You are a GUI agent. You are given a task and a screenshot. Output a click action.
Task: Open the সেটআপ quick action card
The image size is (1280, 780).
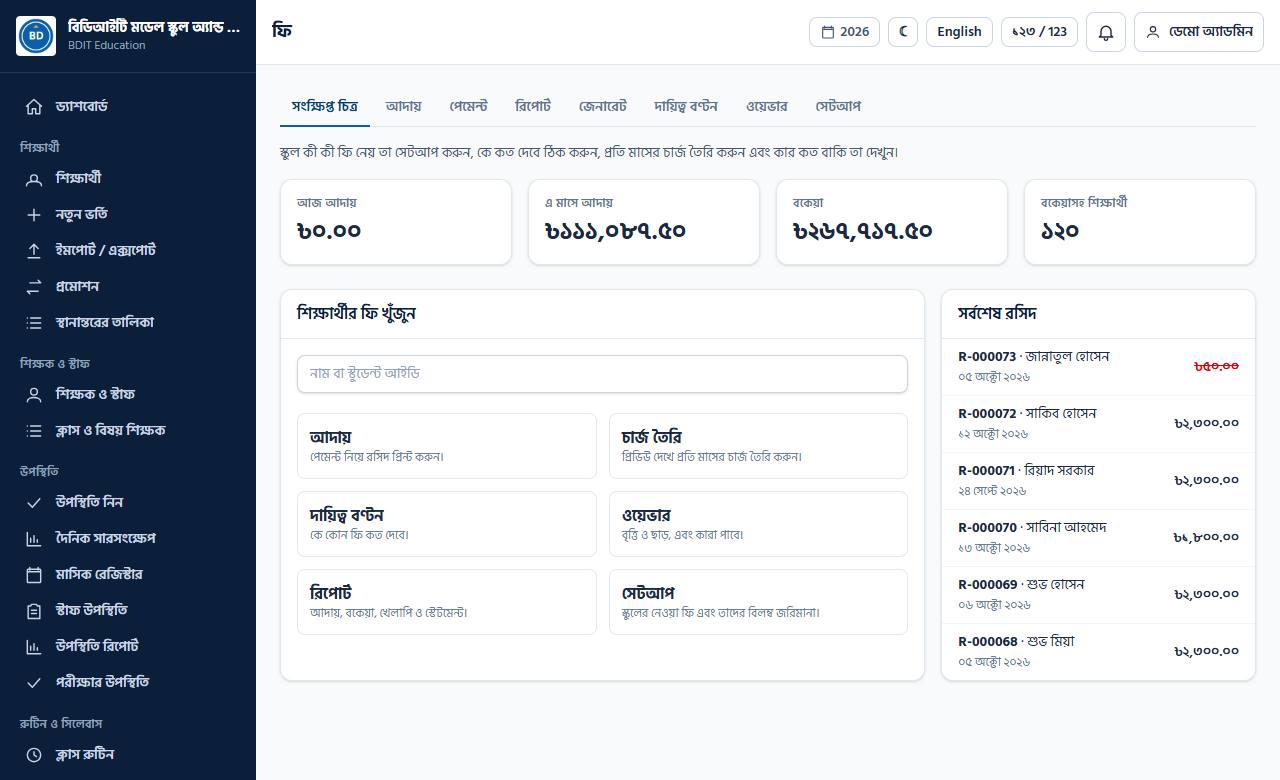[758, 602]
